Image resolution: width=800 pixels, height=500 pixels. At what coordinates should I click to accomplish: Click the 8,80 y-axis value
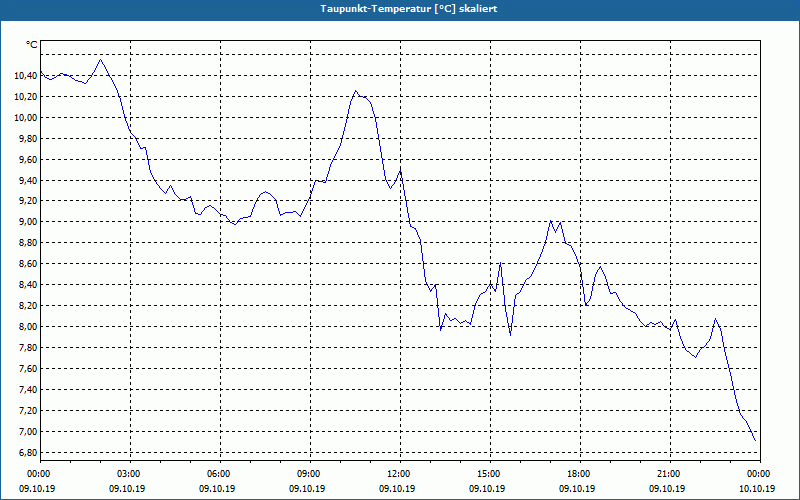[28, 243]
